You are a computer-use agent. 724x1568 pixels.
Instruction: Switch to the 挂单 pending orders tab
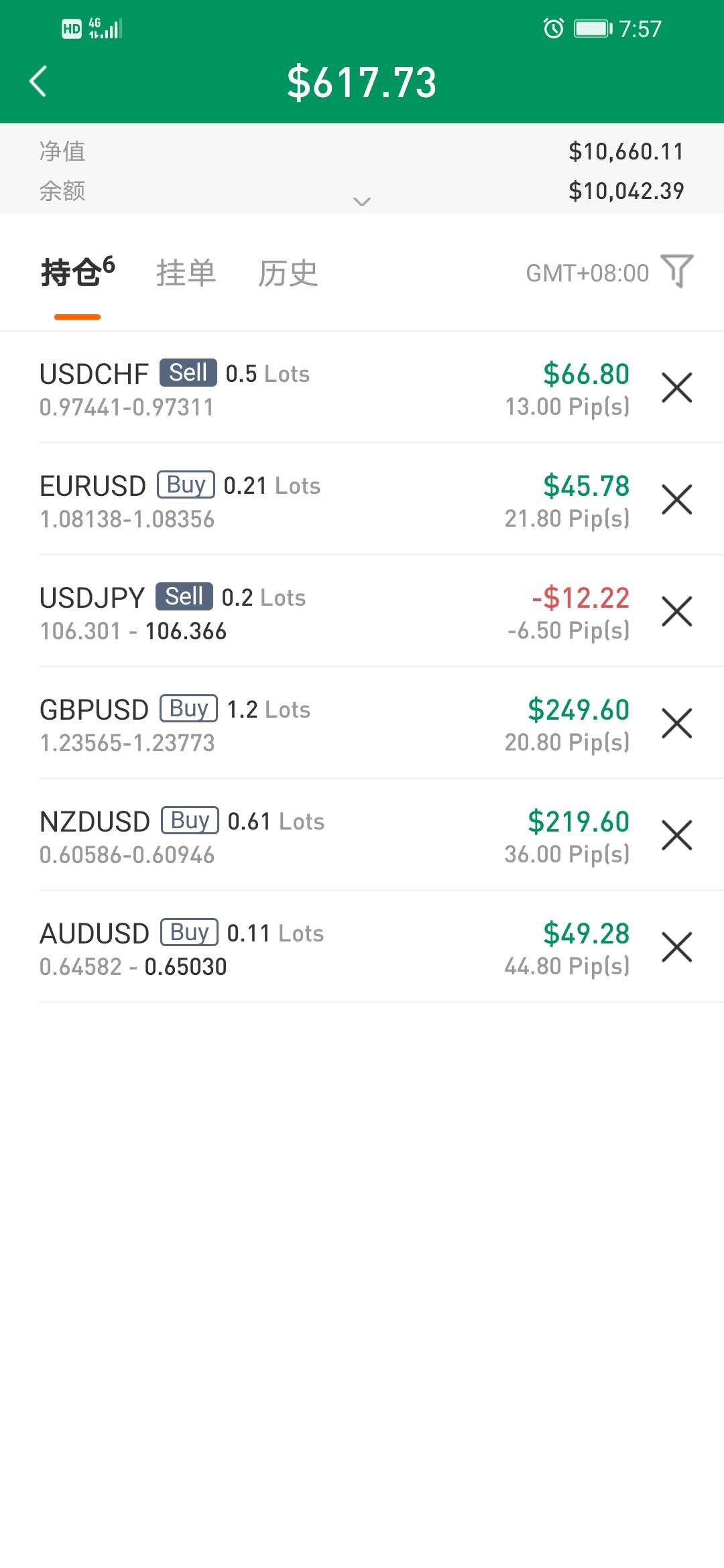(x=186, y=273)
